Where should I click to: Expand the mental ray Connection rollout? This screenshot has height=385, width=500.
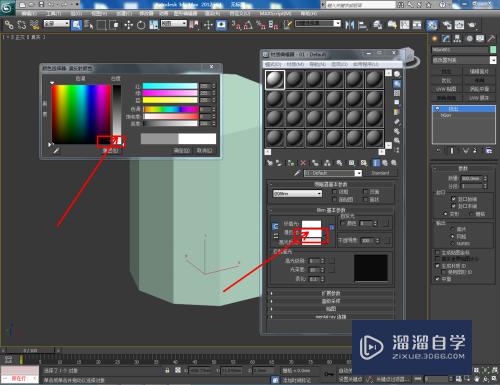[x=331, y=317]
